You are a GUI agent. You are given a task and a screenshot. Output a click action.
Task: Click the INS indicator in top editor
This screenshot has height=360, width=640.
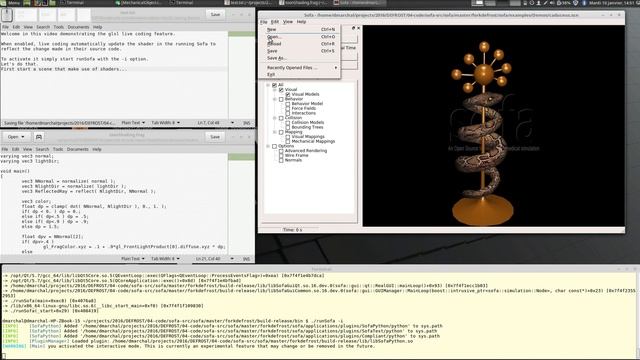point(247,123)
